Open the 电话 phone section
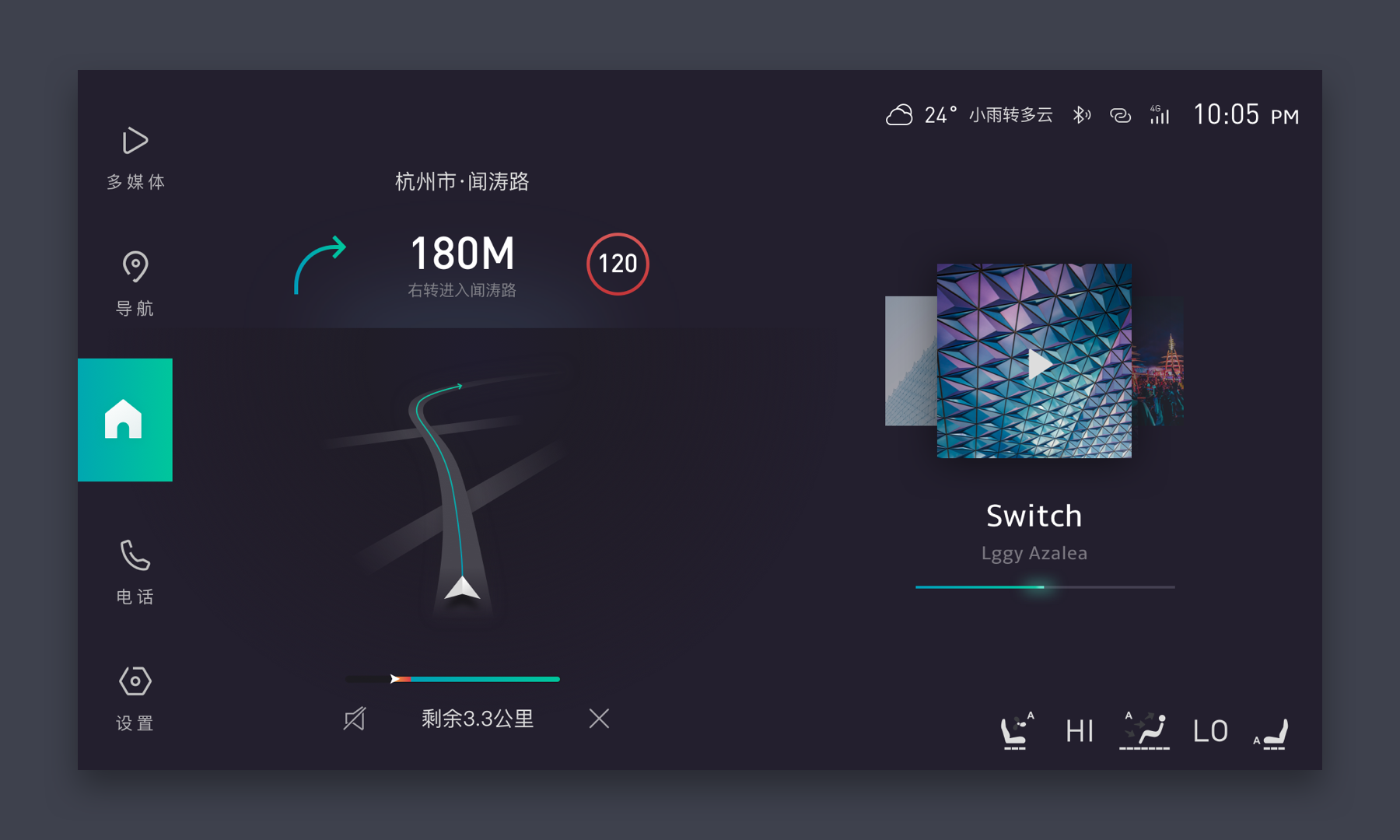 [x=135, y=572]
